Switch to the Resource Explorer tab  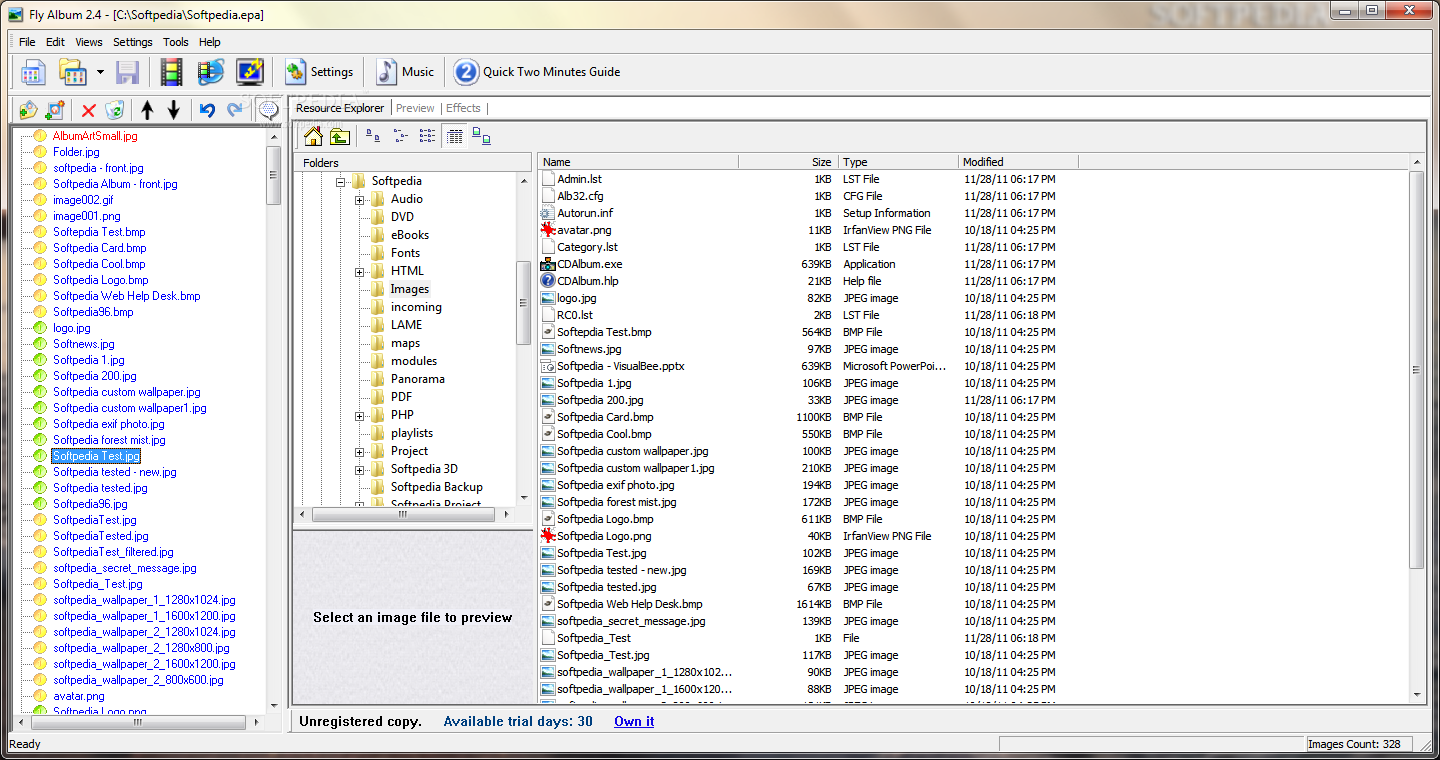coord(340,108)
